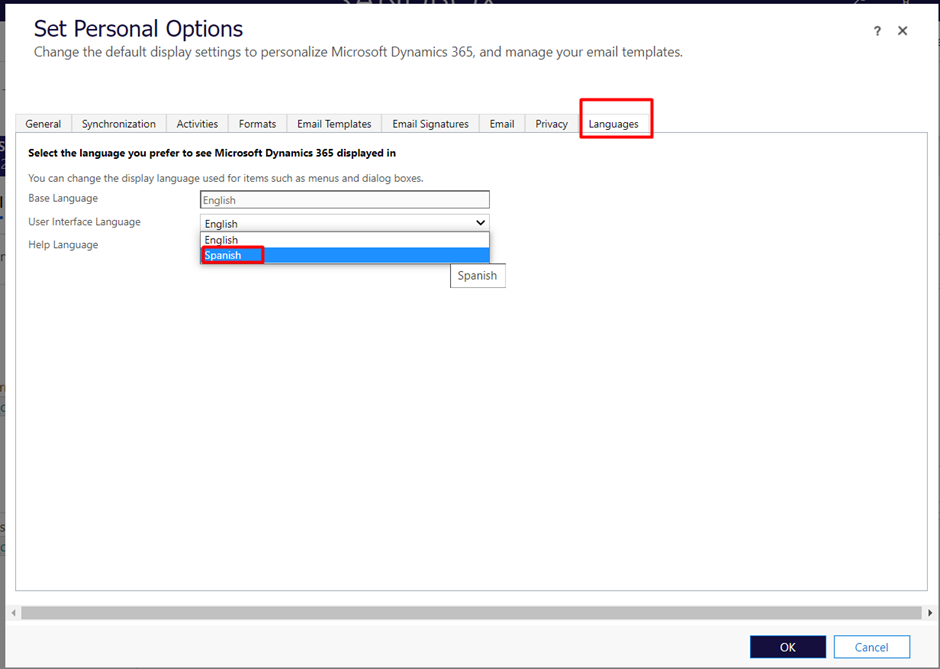Close the Set Personal Options dialog
Viewport: 940px width, 669px height.
pos(902,31)
